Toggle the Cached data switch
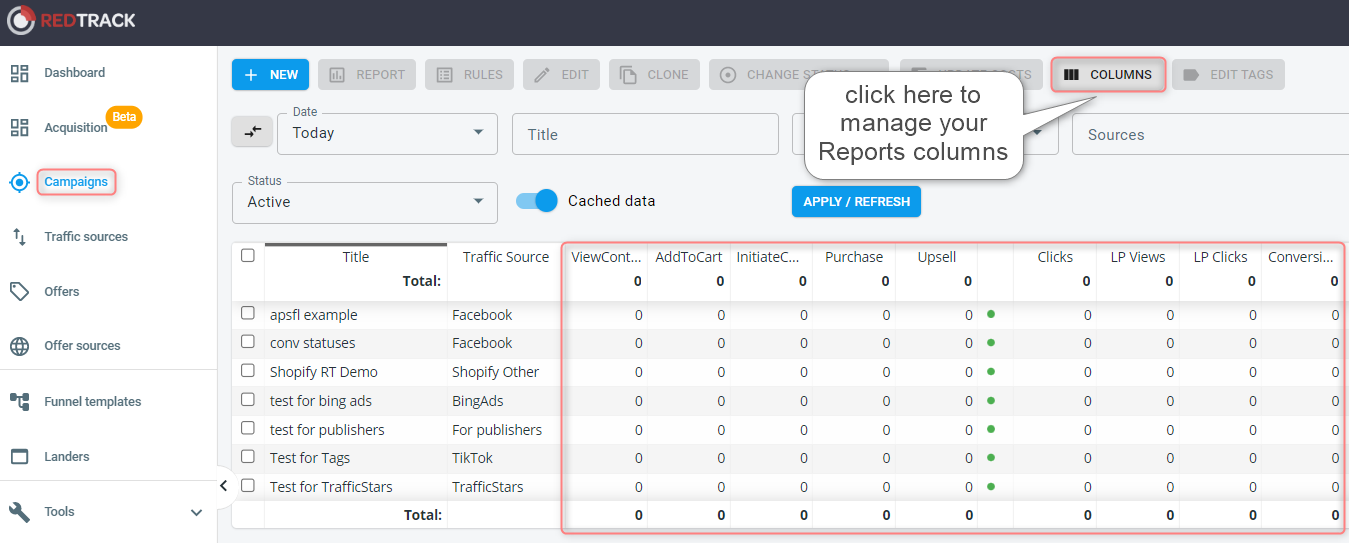The width and height of the screenshot is (1349, 543). 537,201
